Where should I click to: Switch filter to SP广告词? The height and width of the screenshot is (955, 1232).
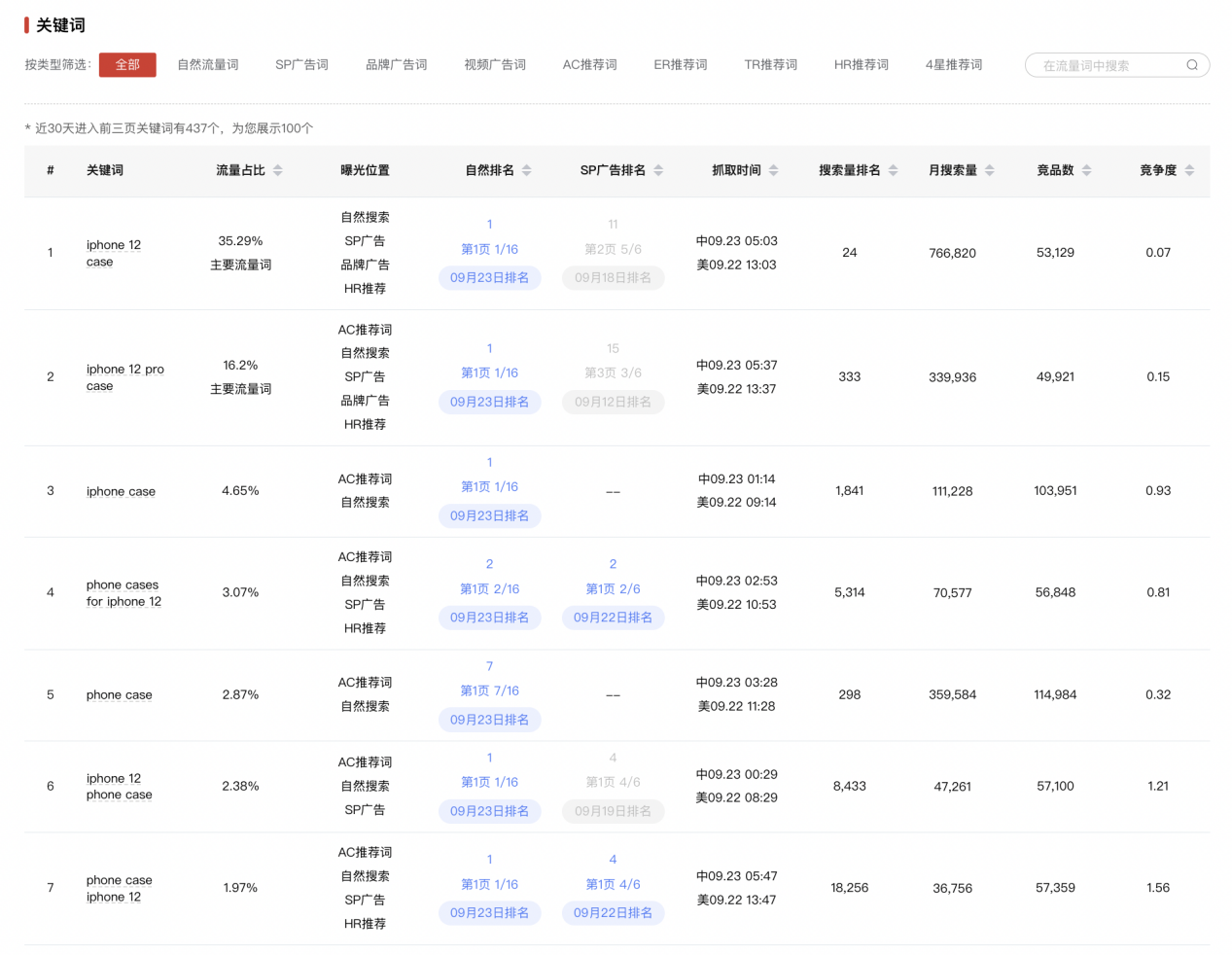[301, 65]
